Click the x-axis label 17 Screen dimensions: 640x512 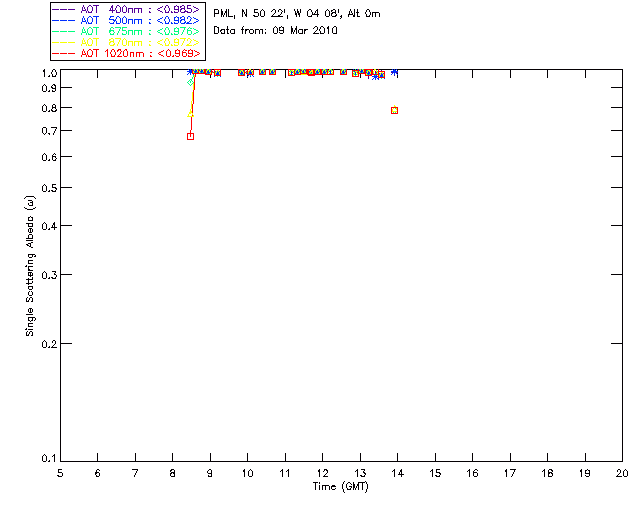point(510,473)
